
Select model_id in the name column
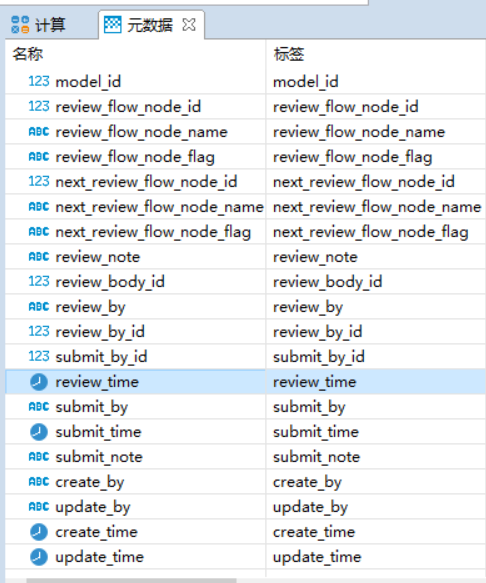(x=88, y=81)
